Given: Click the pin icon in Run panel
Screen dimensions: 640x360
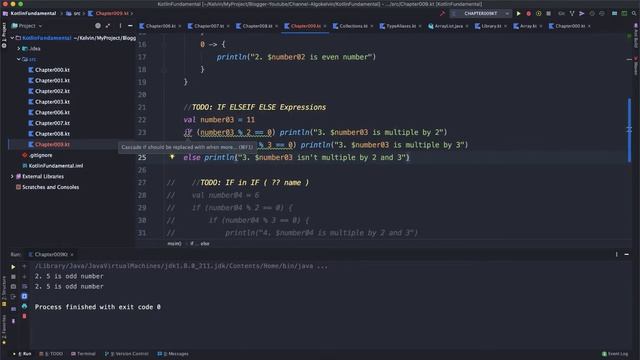Looking at the screenshot, I should pyautogui.click(x=13, y=321).
